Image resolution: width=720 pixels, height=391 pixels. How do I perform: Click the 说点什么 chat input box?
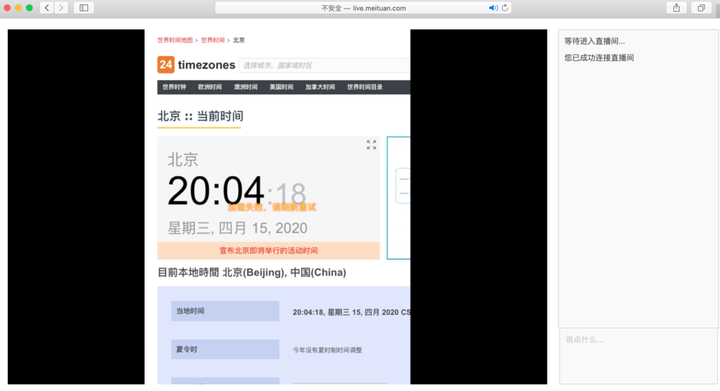(x=638, y=356)
